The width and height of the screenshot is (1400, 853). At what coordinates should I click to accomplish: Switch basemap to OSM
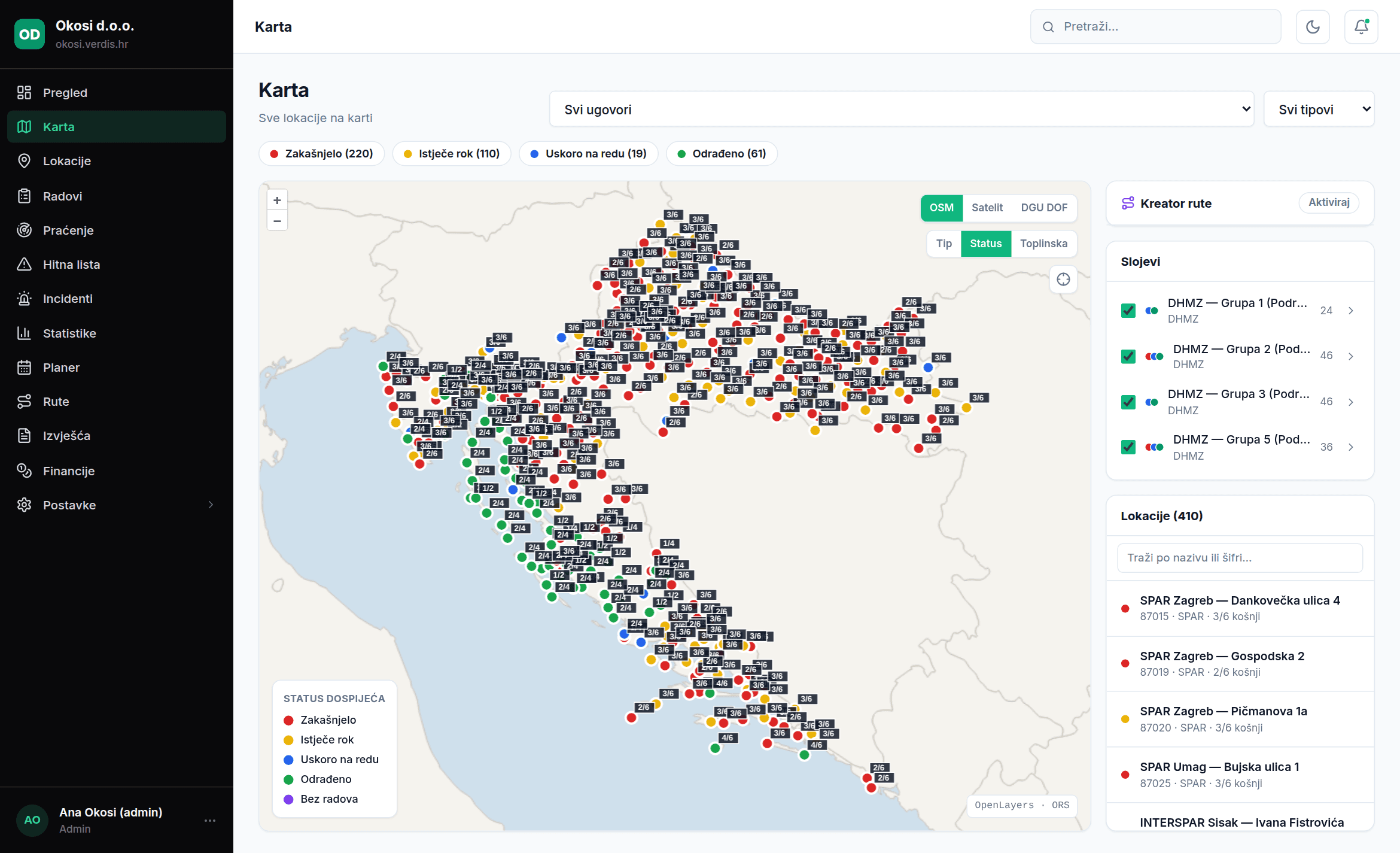click(942, 208)
